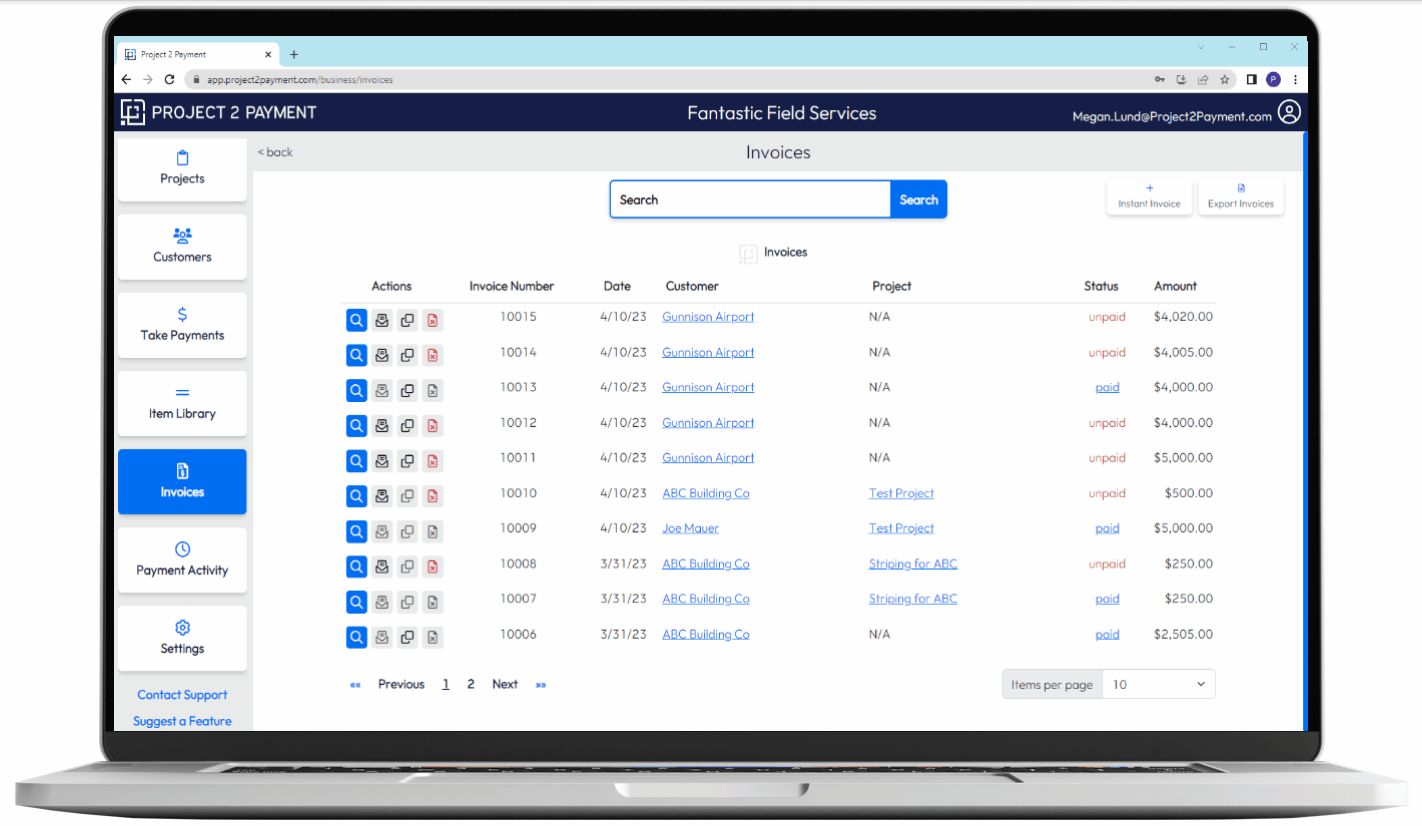This screenshot has height=826, width=1422.
Task: Click the Previous page link
Action: 401,685
